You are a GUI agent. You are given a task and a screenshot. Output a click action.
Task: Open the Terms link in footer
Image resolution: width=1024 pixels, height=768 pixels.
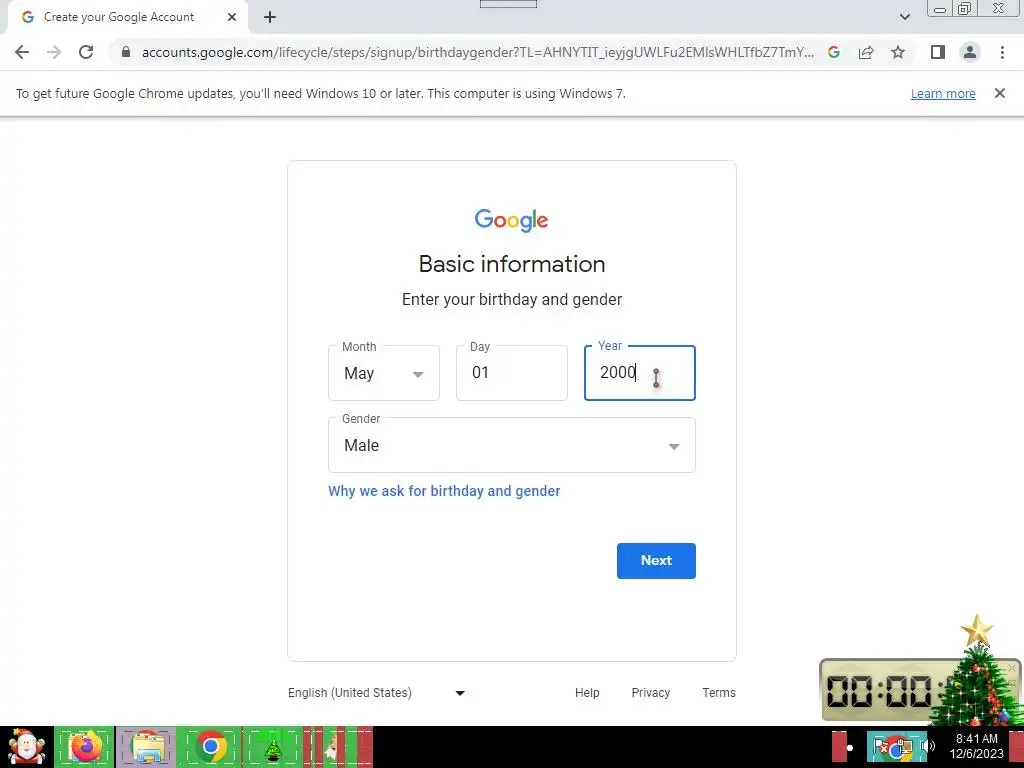(718, 693)
